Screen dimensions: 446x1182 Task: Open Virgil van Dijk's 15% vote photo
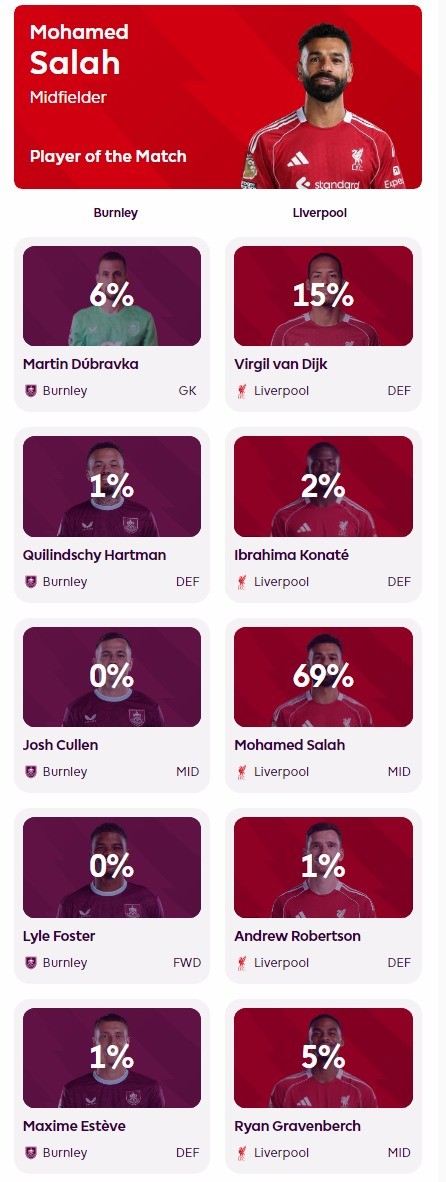click(x=323, y=296)
